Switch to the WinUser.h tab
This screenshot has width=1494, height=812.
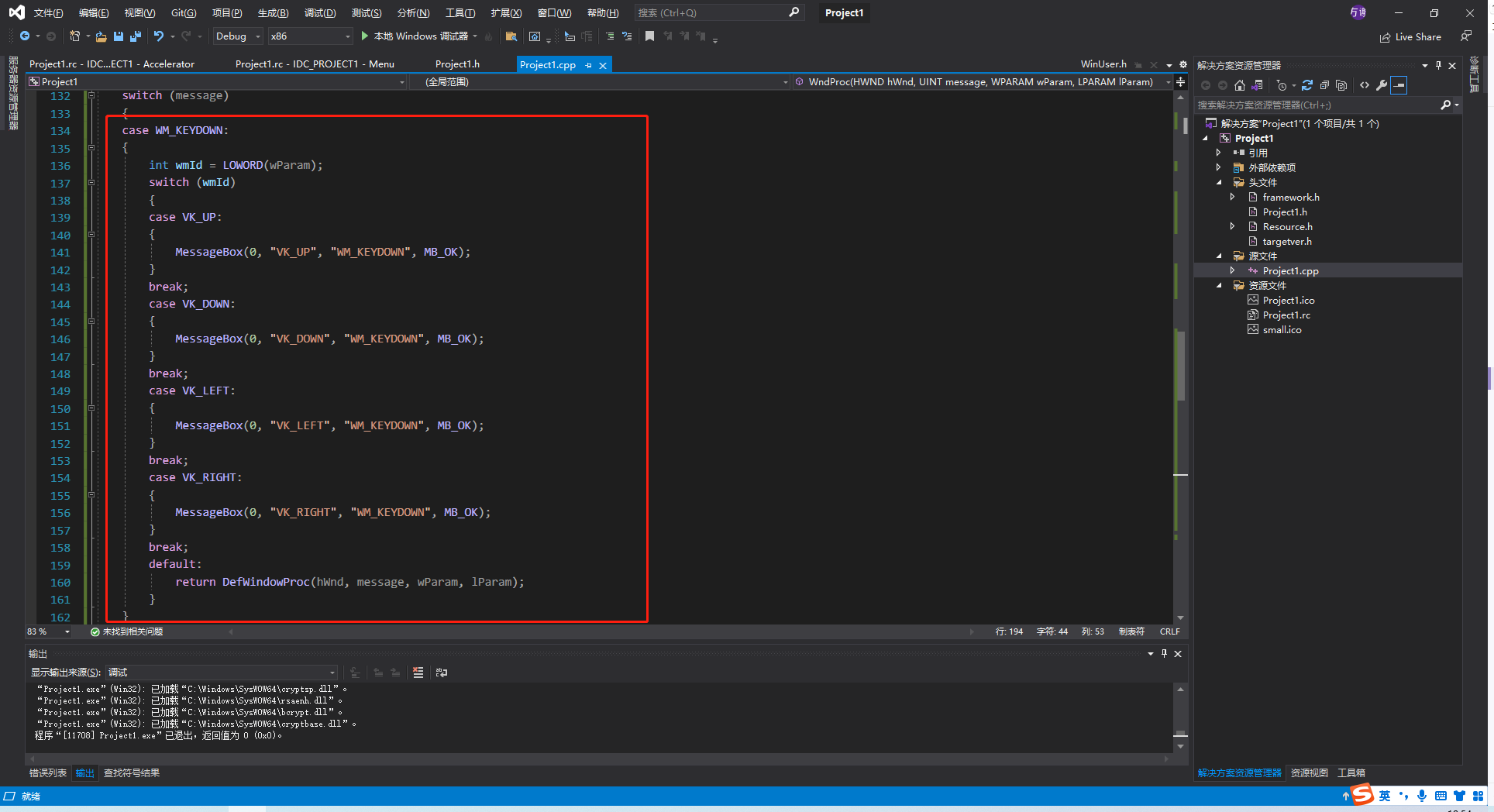(1103, 64)
